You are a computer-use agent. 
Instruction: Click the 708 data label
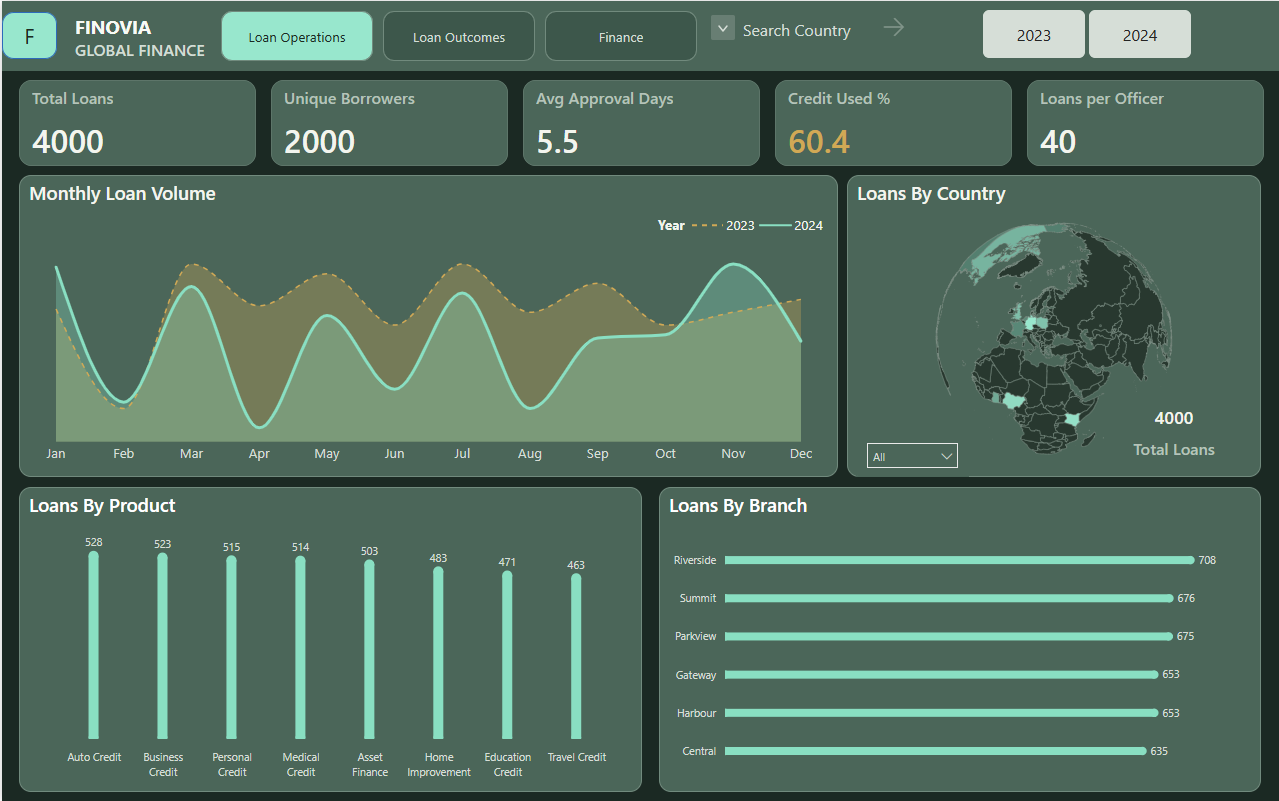(x=1207, y=560)
